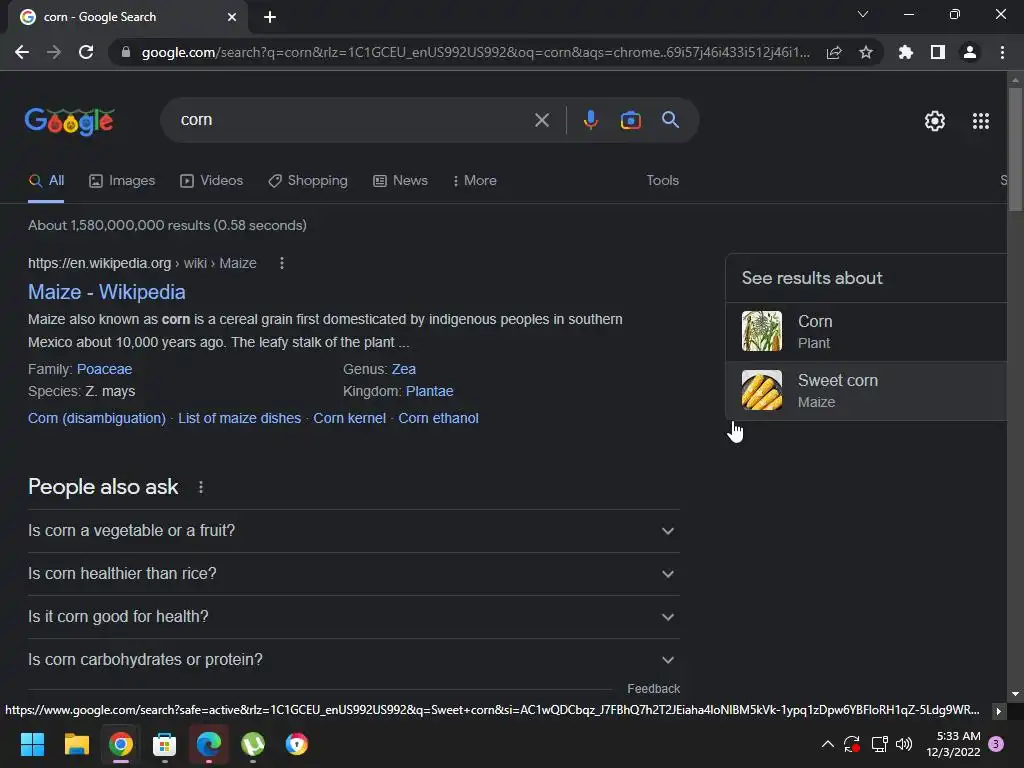Click the browser forward arrow
1024x768 pixels.
tap(54, 52)
